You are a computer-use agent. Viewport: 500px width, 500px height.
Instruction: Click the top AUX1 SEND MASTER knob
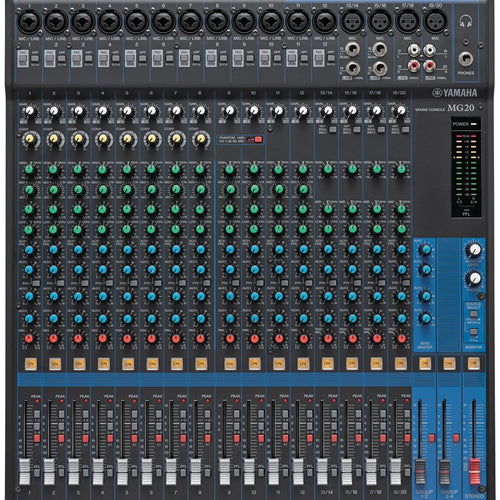pos(425,249)
